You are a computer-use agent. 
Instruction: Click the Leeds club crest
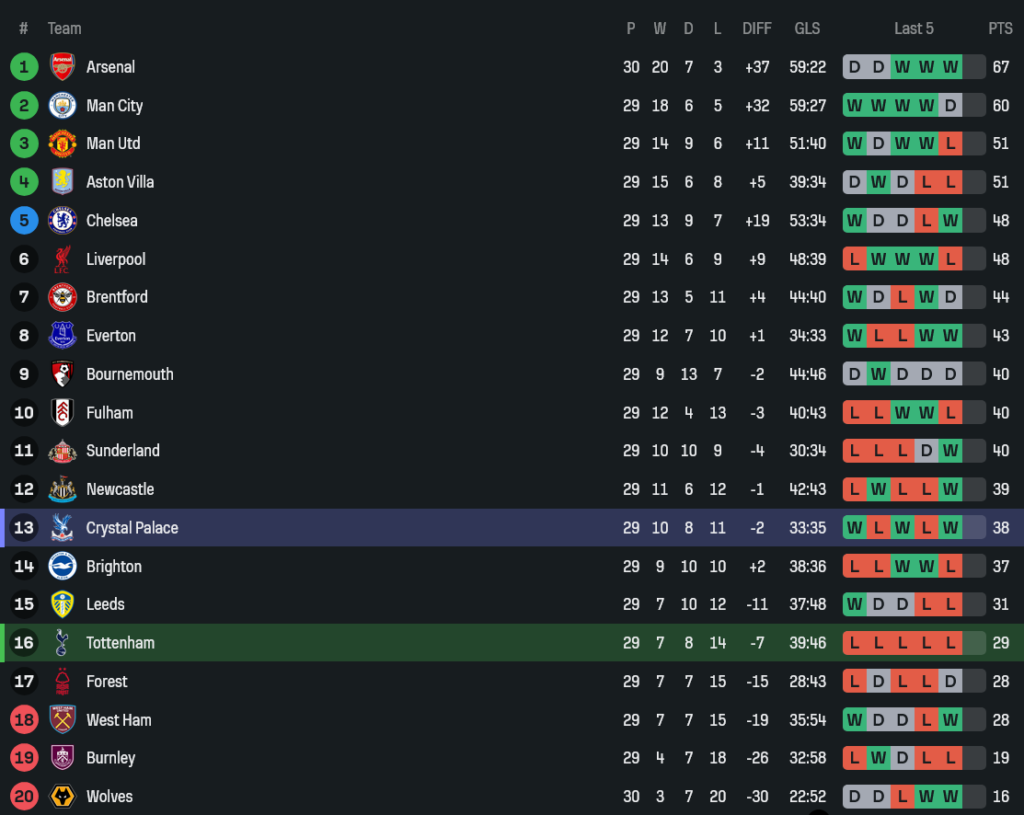pyautogui.click(x=62, y=604)
